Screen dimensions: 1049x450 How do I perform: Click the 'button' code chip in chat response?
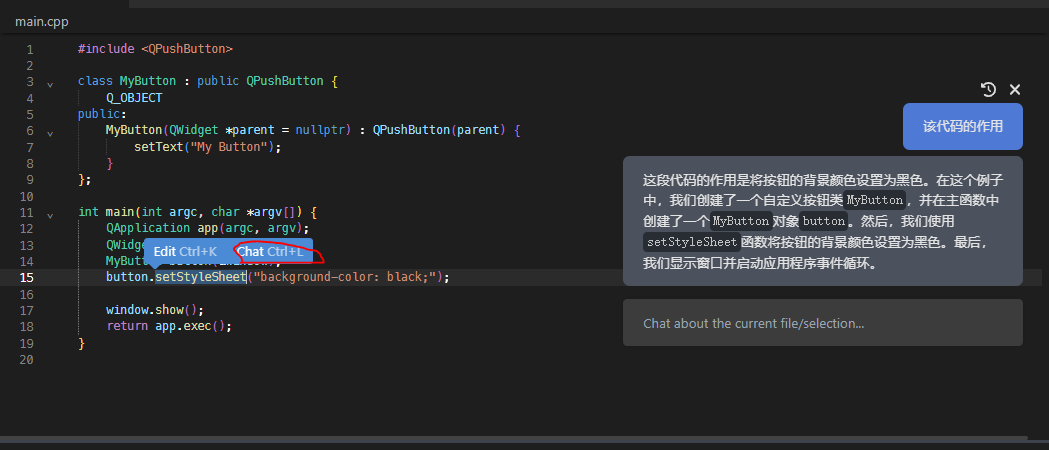[823, 221]
